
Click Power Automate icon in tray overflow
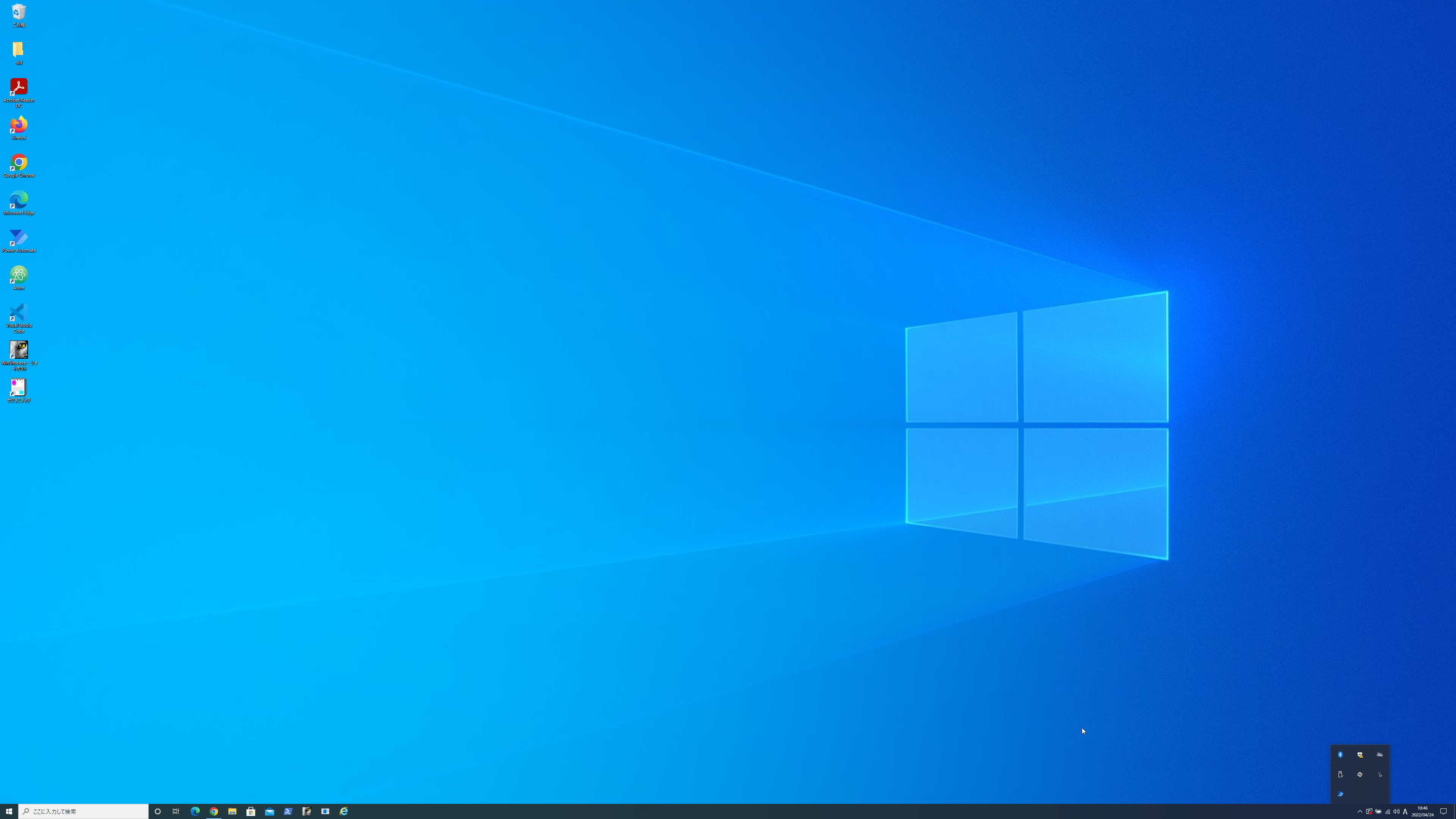1340,794
